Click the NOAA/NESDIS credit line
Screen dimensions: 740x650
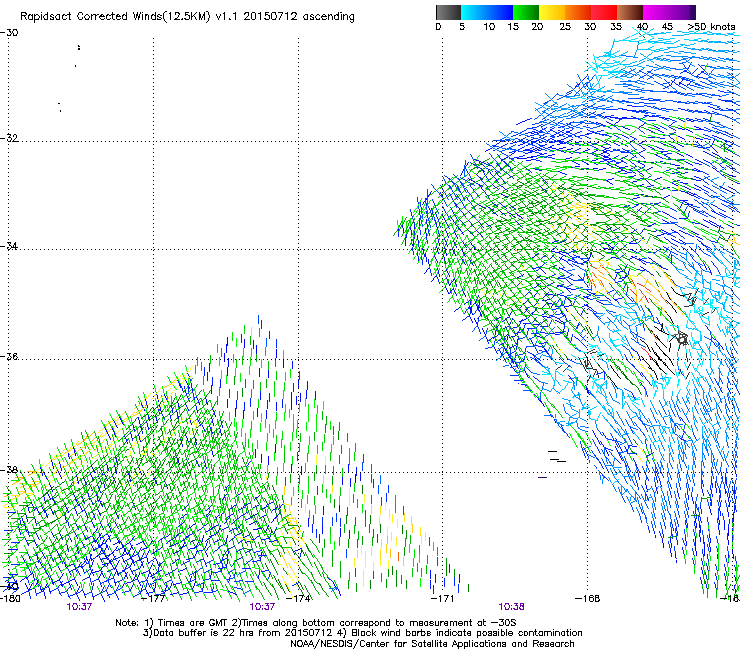coord(432,644)
